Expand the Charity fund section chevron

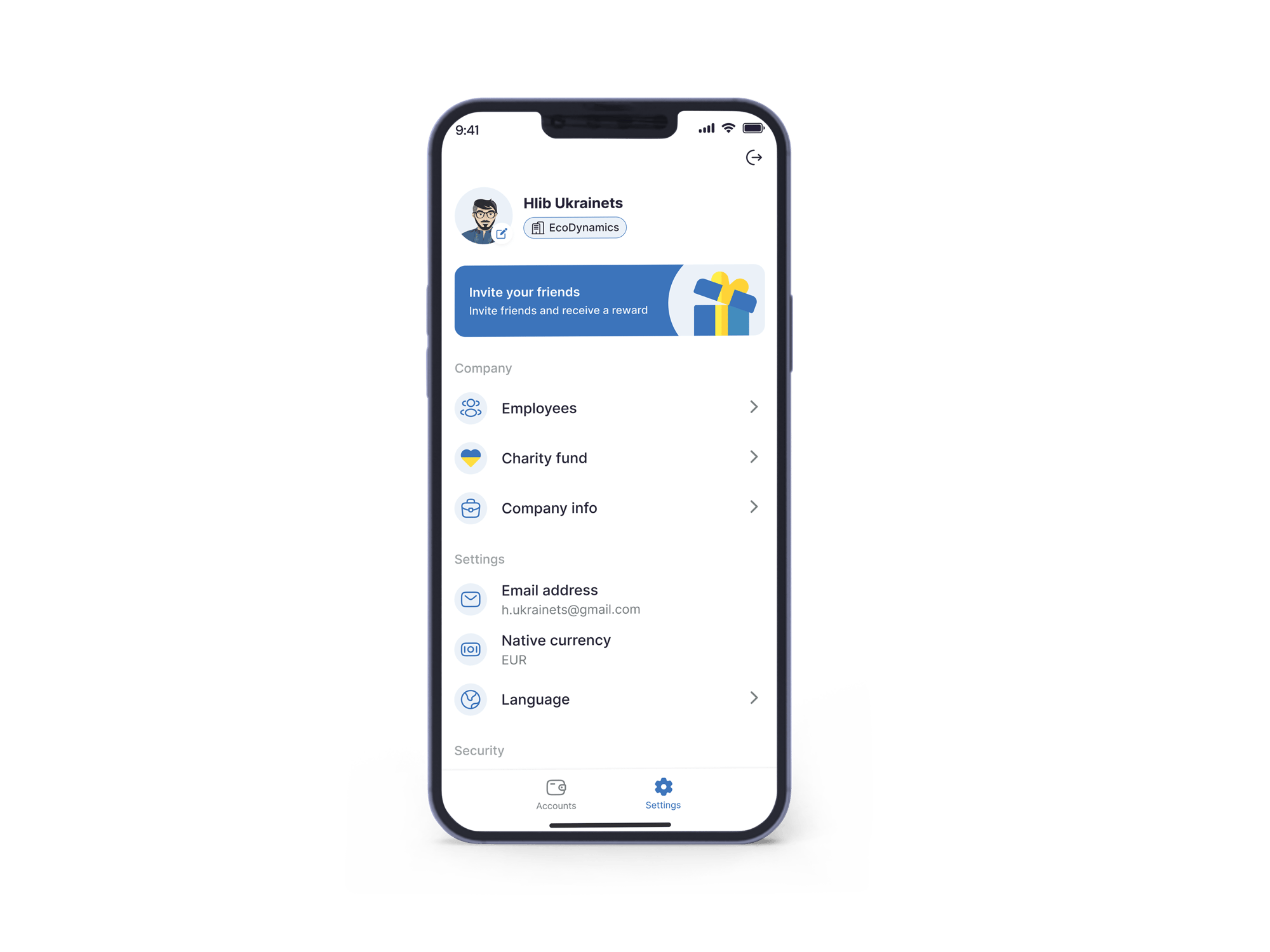click(x=753, y=457)
